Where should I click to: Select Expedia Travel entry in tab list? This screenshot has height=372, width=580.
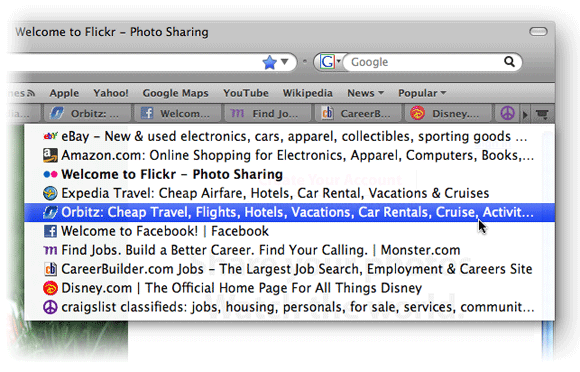coord(290,193)
